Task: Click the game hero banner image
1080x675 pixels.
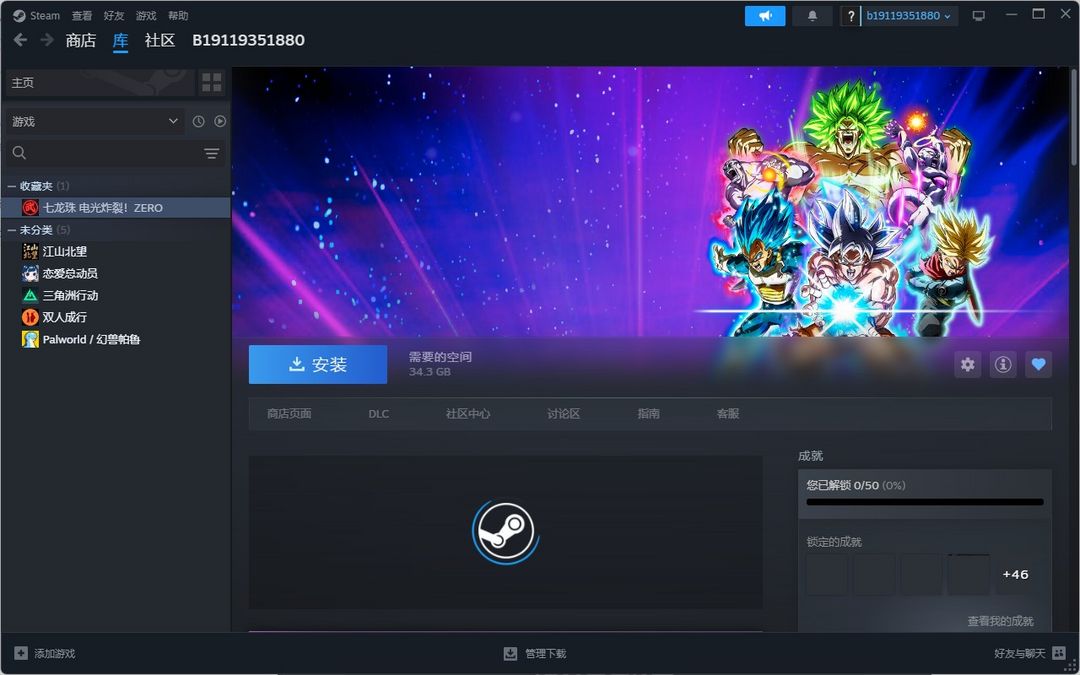Action: [x=650, y=202]
